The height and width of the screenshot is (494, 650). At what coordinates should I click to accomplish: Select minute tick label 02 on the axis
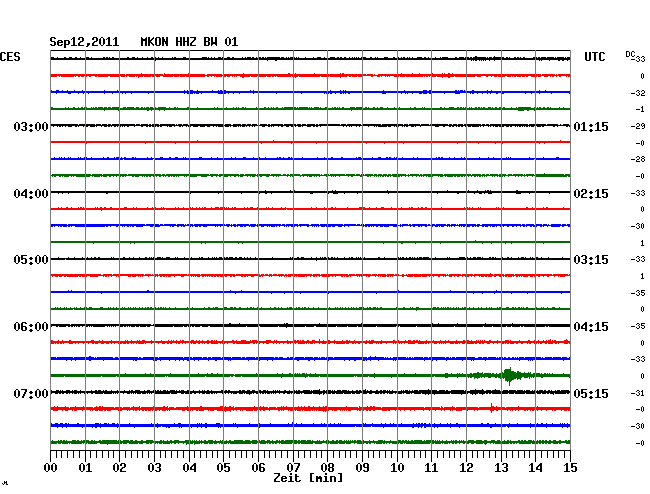(x=119, y=468)
